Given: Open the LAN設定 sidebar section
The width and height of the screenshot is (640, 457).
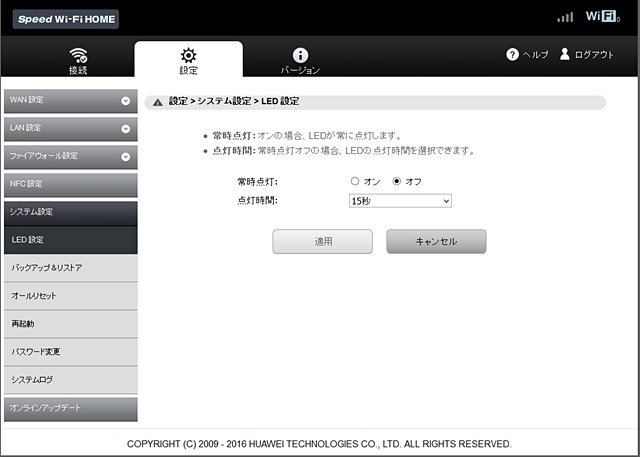Looking at the screenshot, I should [71, 129].
